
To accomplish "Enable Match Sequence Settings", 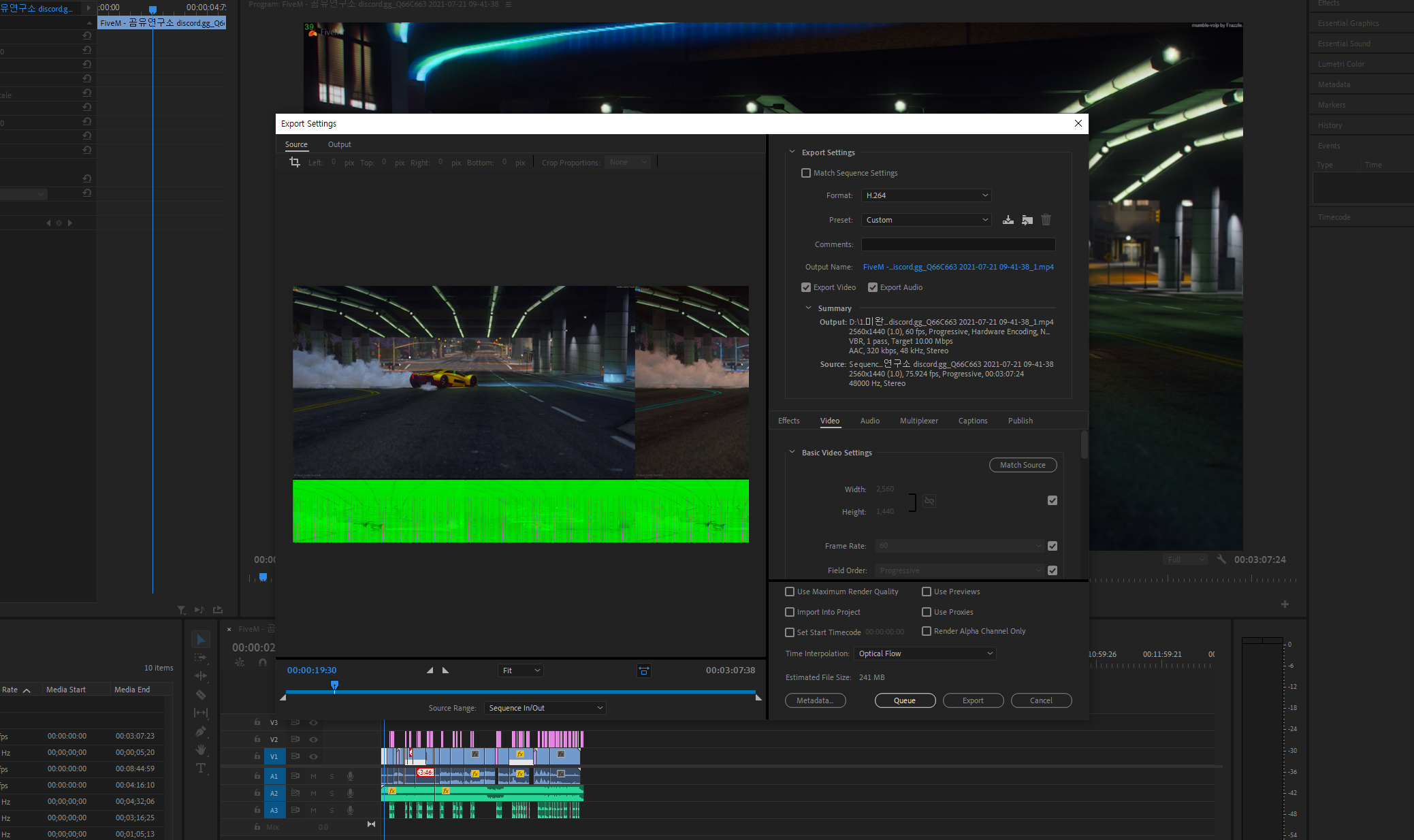I will (806, 173).
